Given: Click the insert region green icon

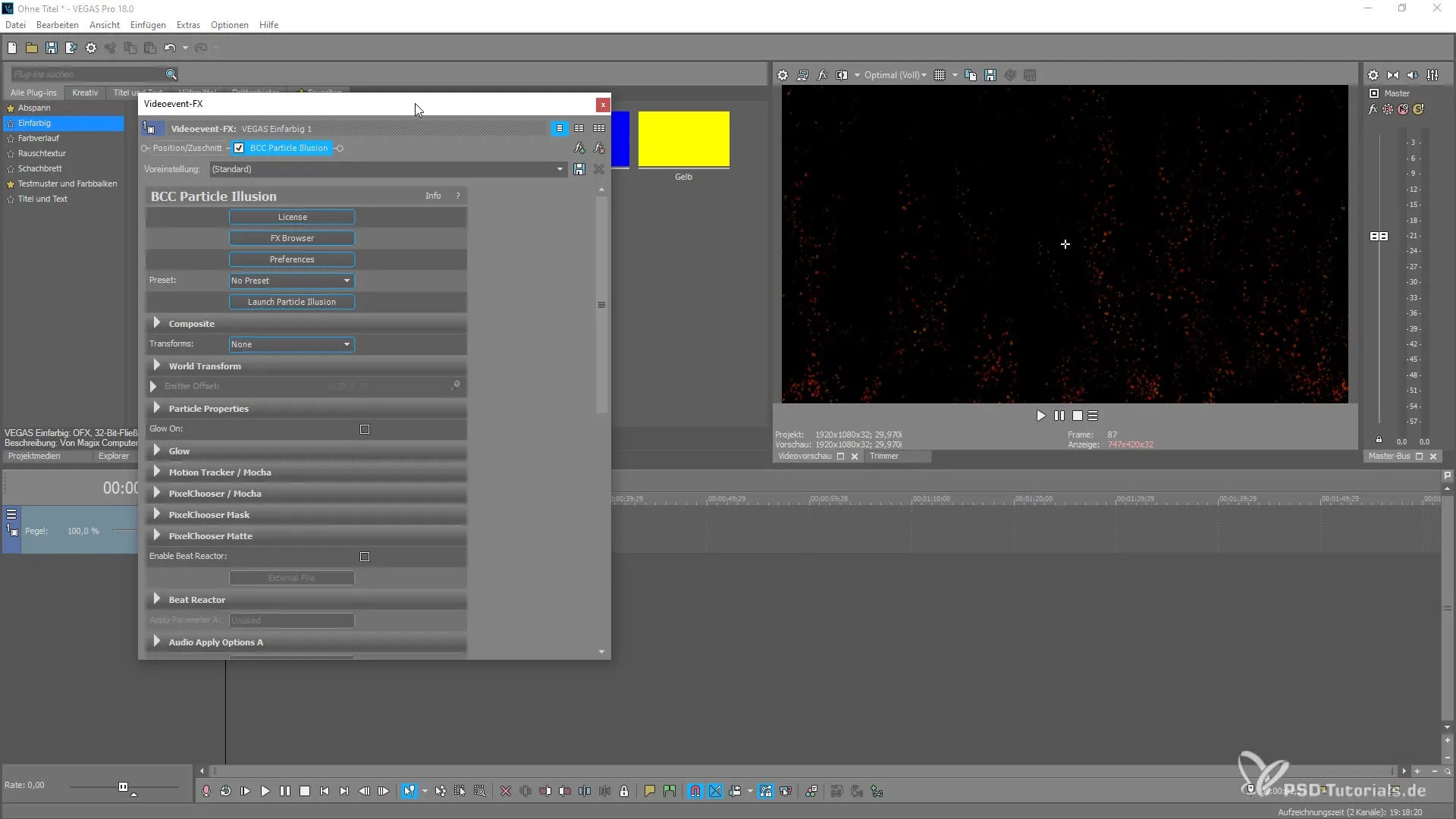Looking at the screenshot, I should tap(669, 791).
